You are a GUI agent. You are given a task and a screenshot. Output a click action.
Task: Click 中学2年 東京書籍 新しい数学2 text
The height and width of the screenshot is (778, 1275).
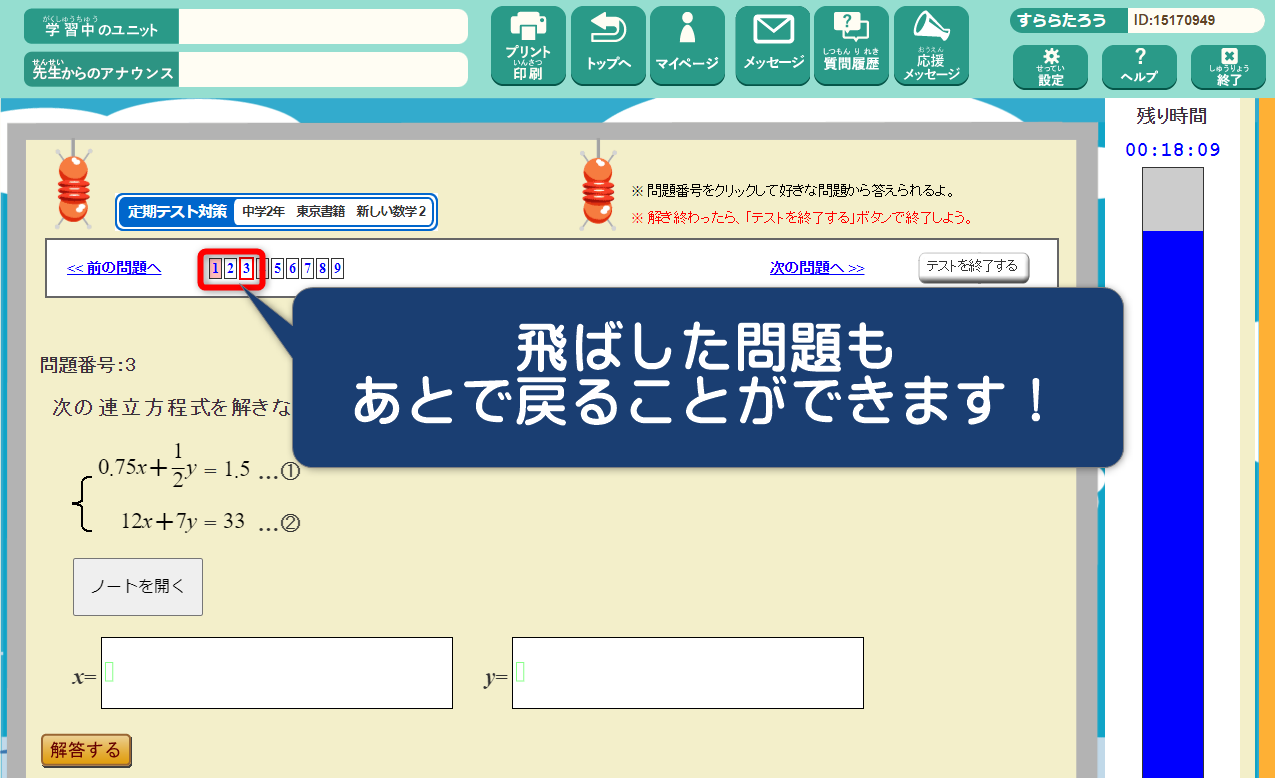334,212
